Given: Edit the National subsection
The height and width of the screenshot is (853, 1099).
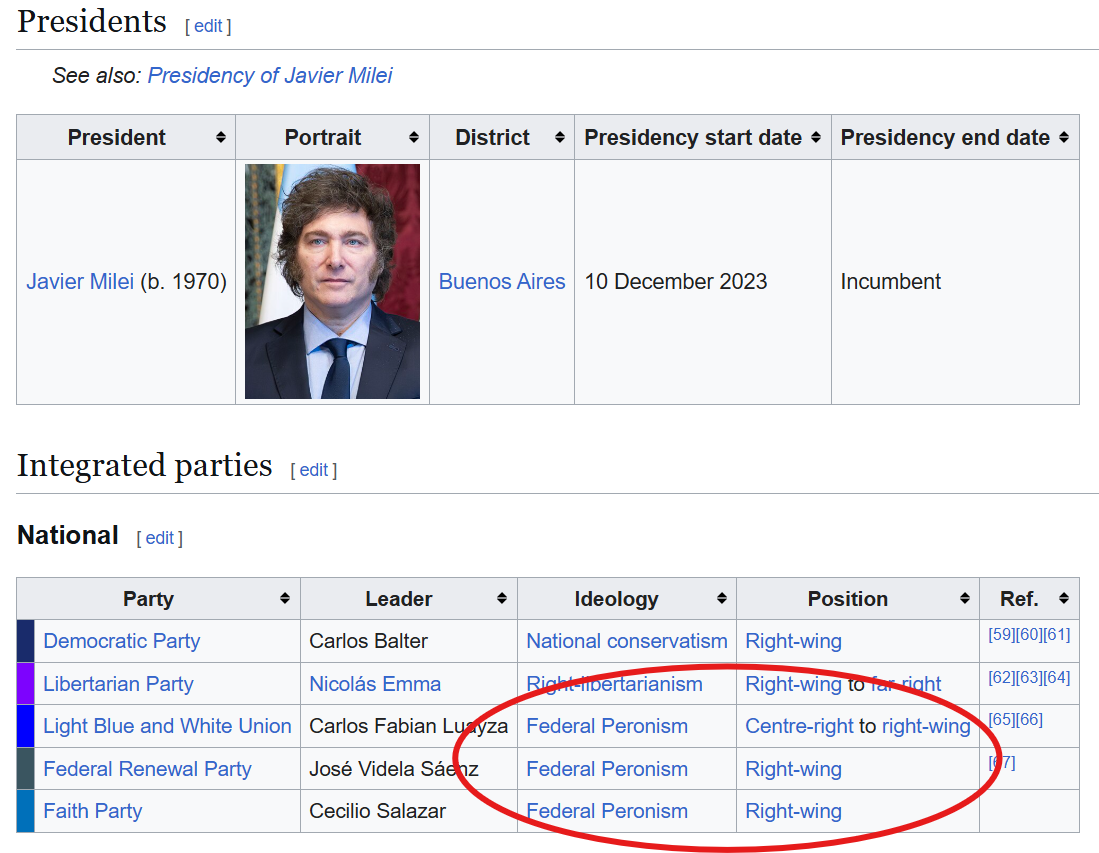Looking at the screenshot, I should 160,538.
